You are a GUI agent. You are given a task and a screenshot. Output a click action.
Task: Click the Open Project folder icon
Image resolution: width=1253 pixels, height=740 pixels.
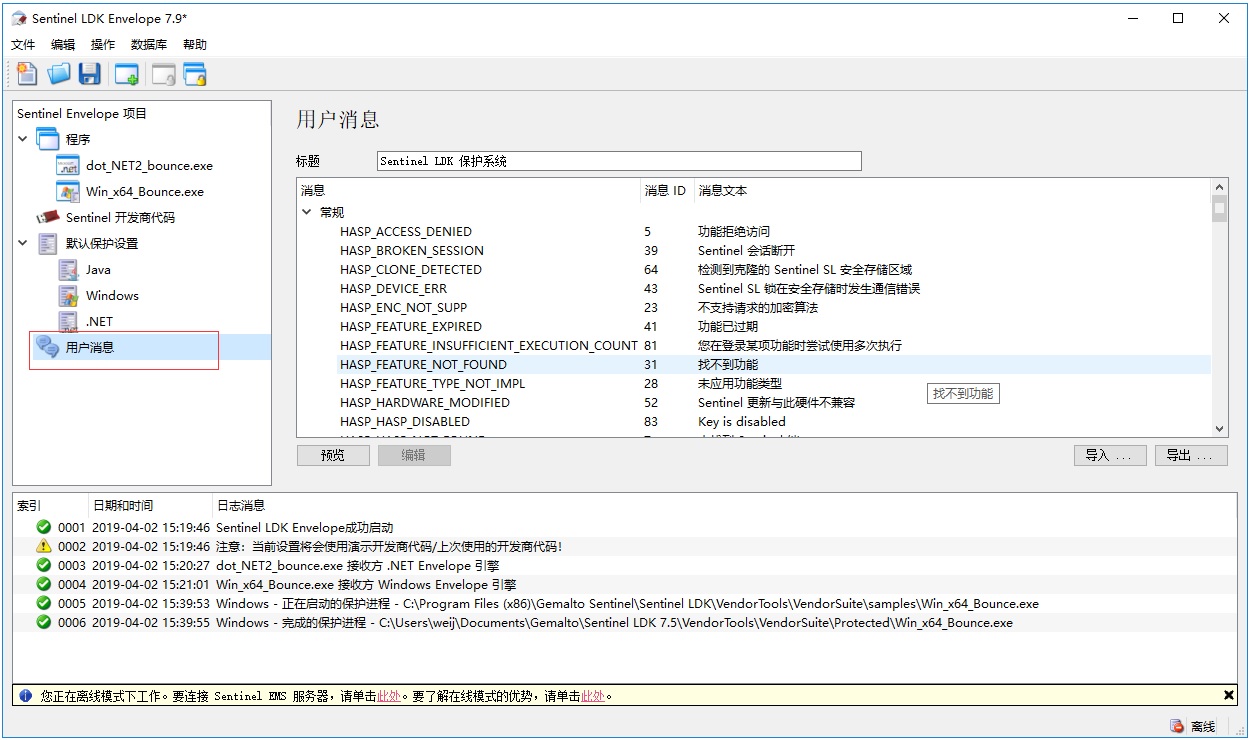point(59,74)
